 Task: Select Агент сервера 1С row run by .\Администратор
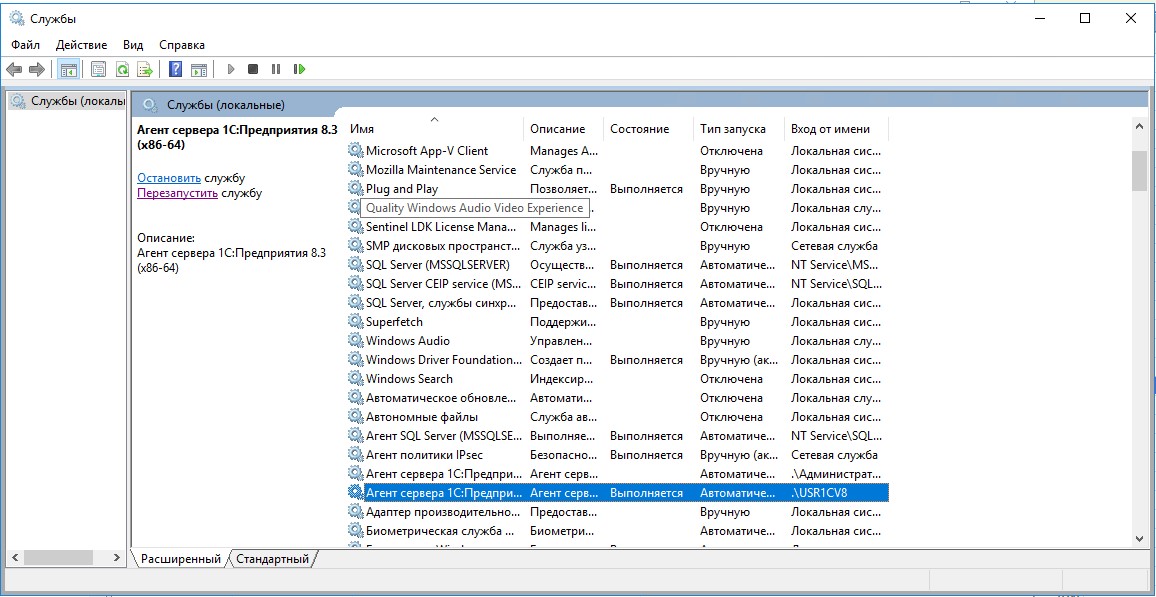click(618, 474)
